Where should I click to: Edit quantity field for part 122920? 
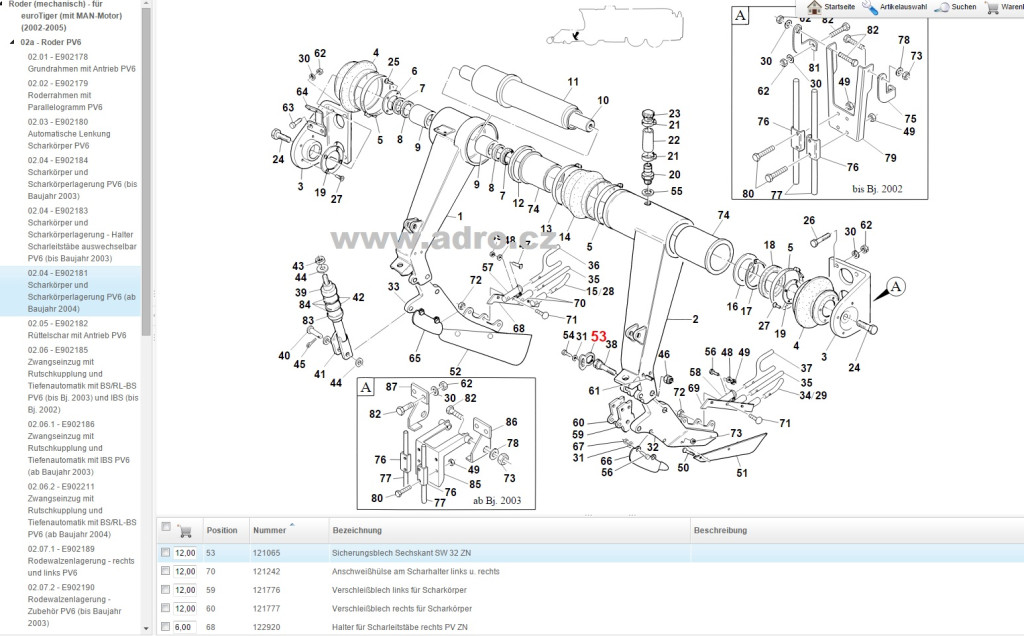[x=185, y=627]
